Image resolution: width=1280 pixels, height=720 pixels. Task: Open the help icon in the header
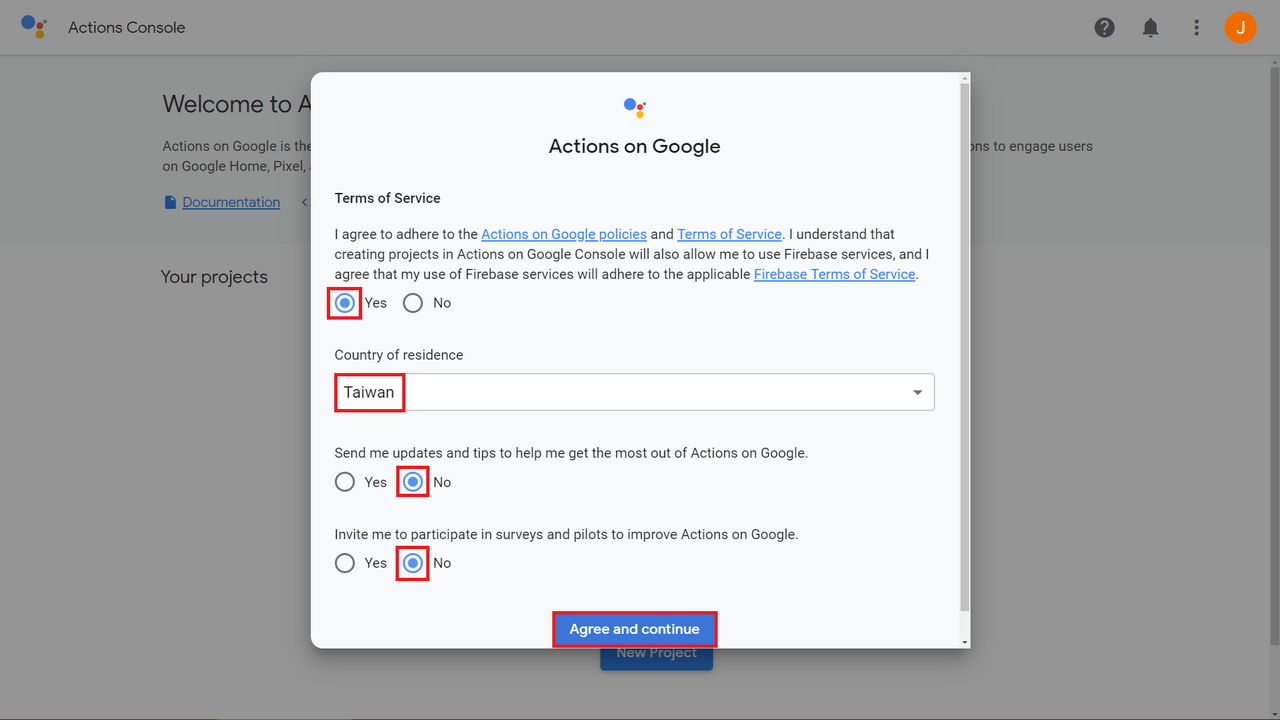[1104, 28]
